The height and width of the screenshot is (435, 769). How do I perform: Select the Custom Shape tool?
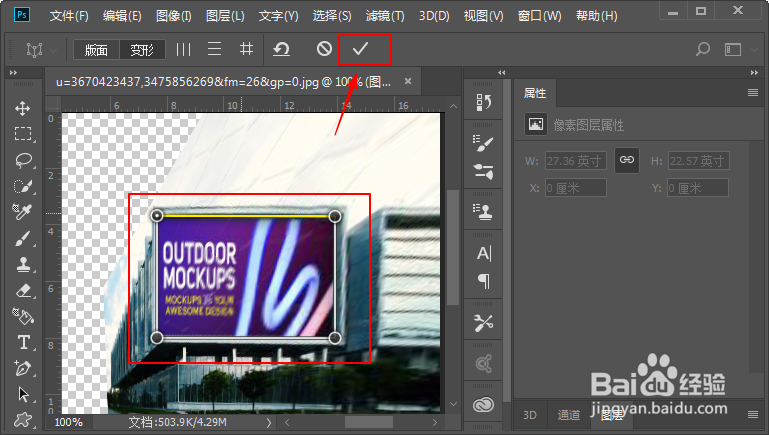coord(23,419)
